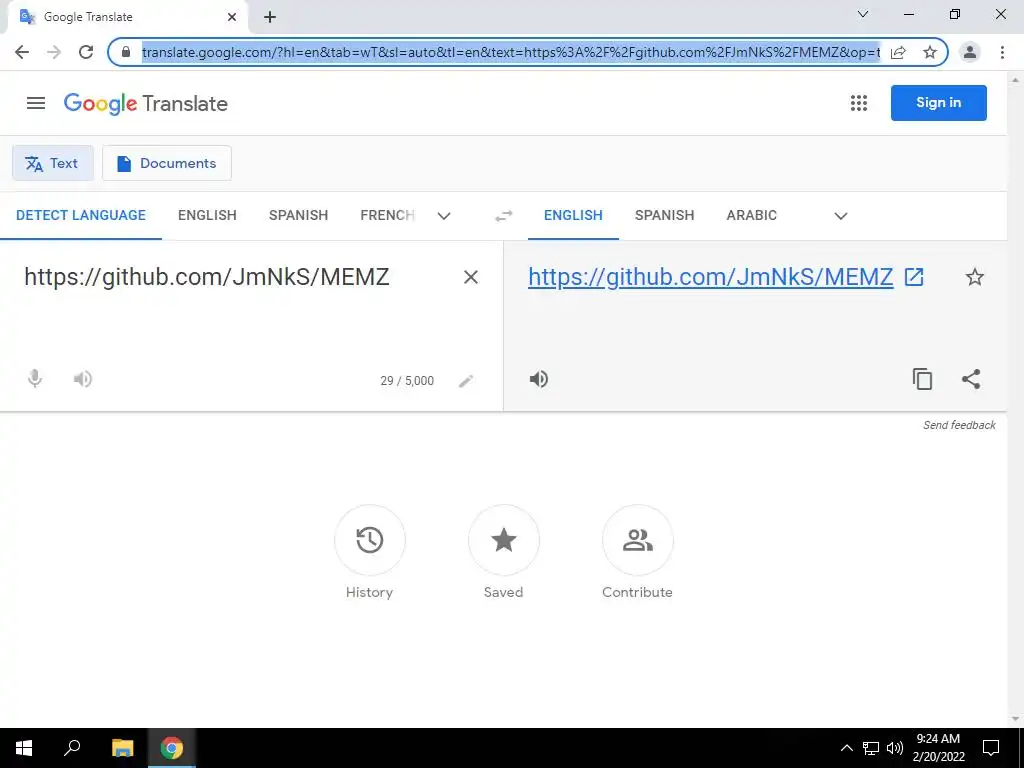The width and height of the screenshot is (1024, 768).
Task: Choose English as source language
Action: (x=207, y=216)
